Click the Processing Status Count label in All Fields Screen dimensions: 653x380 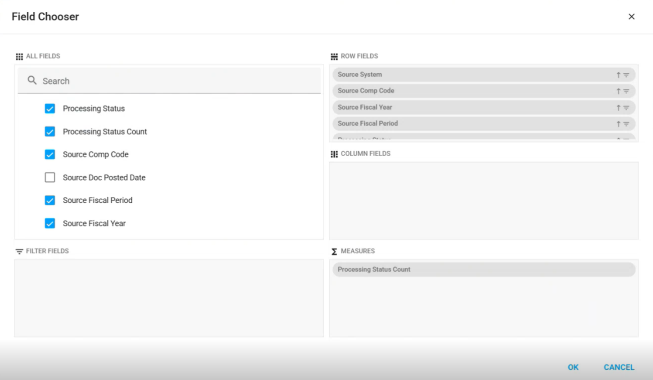(x=105, y=132)
